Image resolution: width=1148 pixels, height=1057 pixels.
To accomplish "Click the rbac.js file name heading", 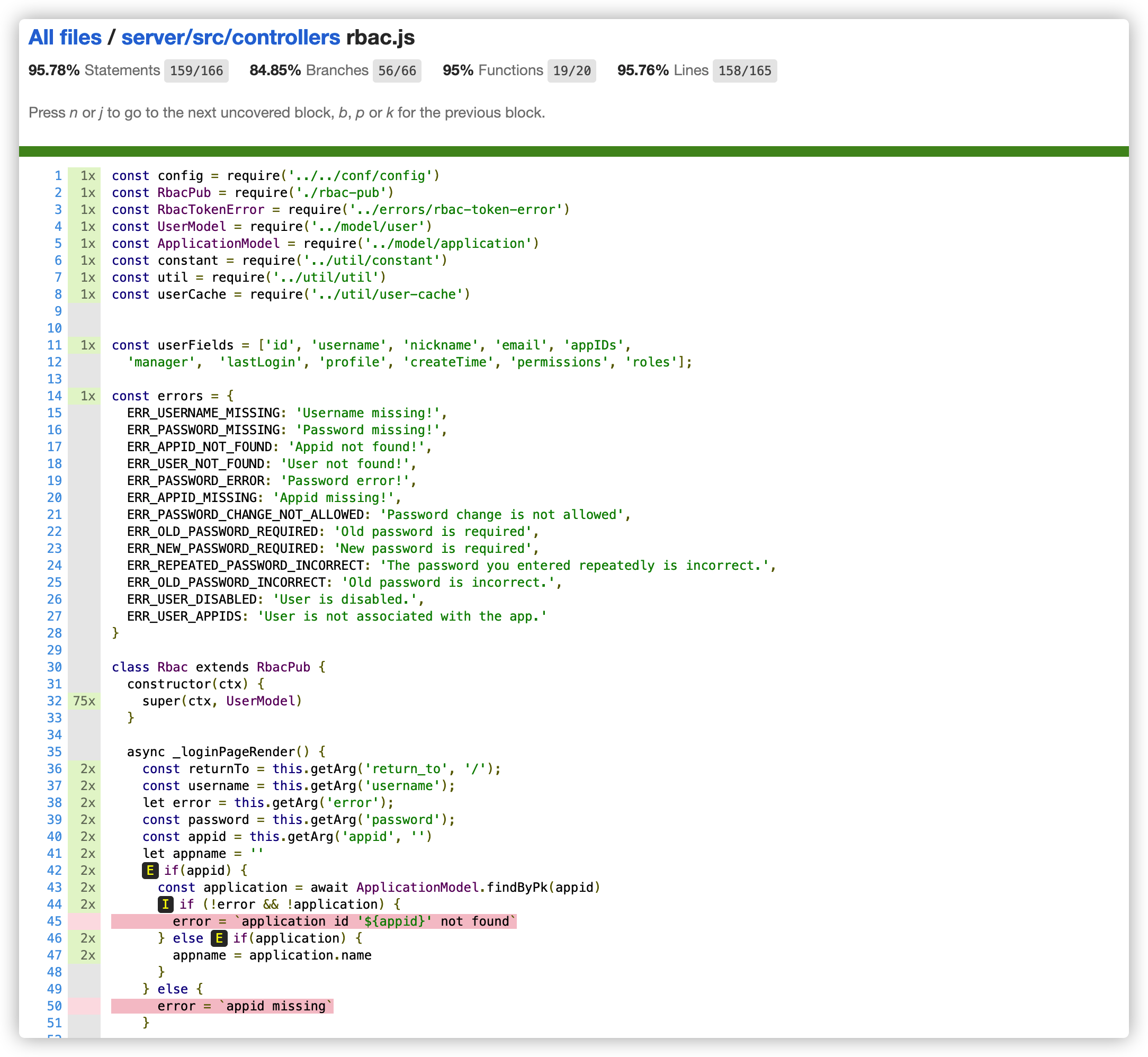I will (380, 37).
